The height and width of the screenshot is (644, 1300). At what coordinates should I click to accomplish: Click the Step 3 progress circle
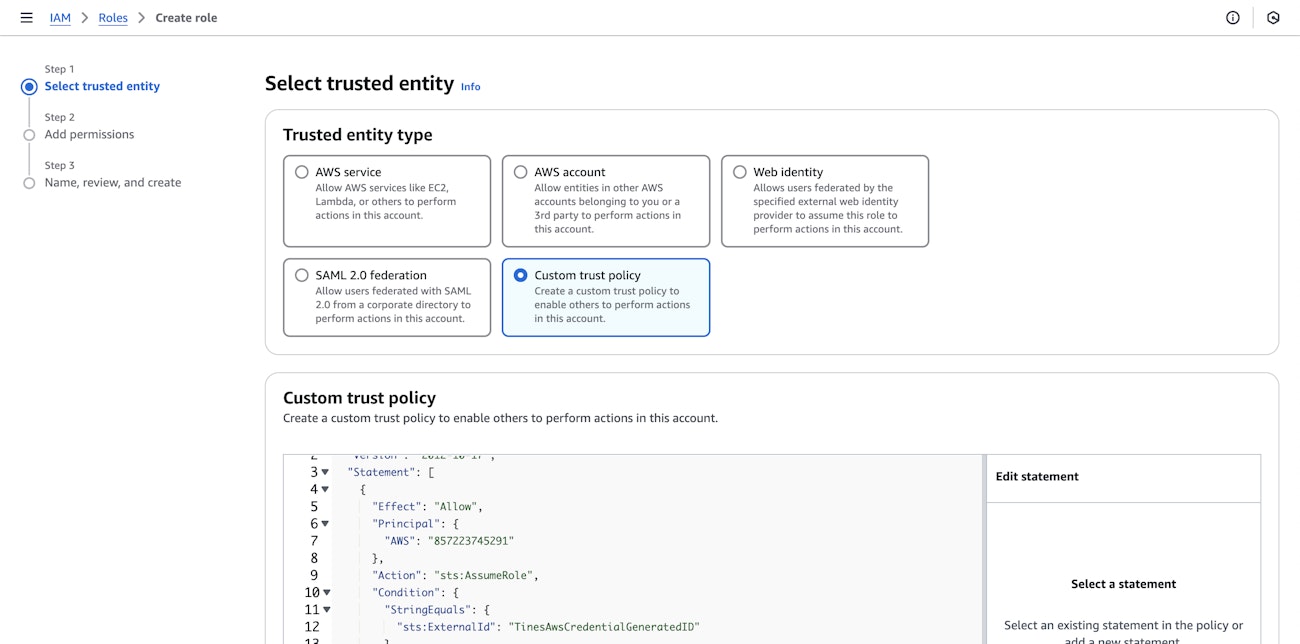(x=29, y=183)
